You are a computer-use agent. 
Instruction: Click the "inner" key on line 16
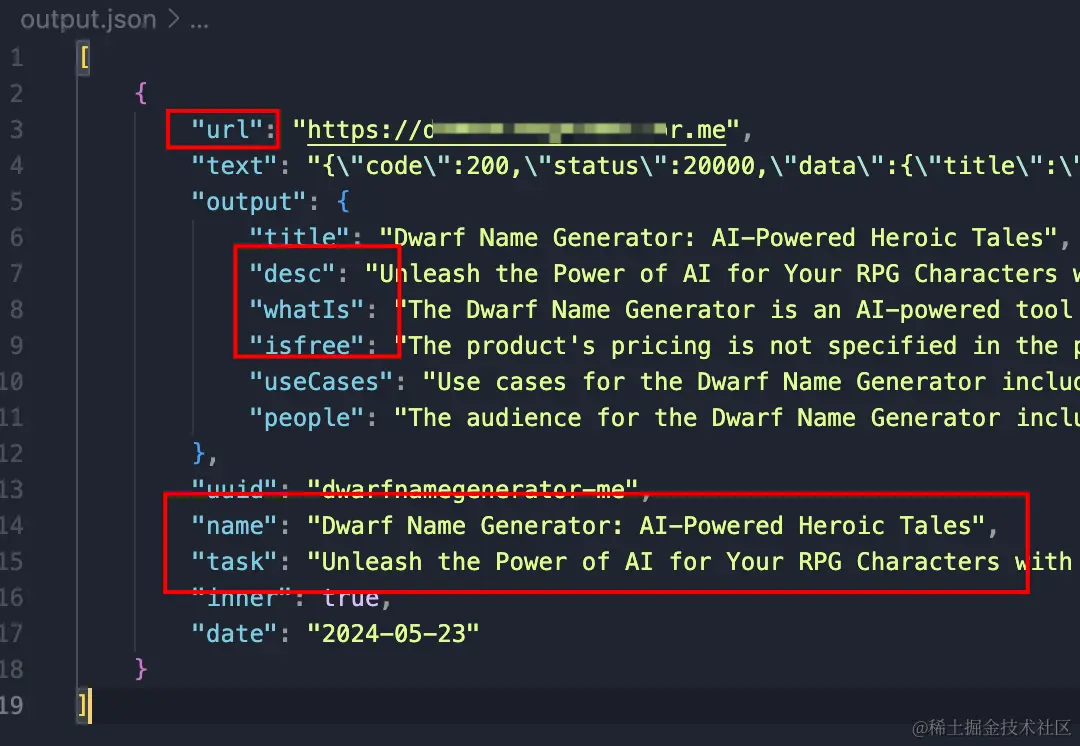[242, 597]
